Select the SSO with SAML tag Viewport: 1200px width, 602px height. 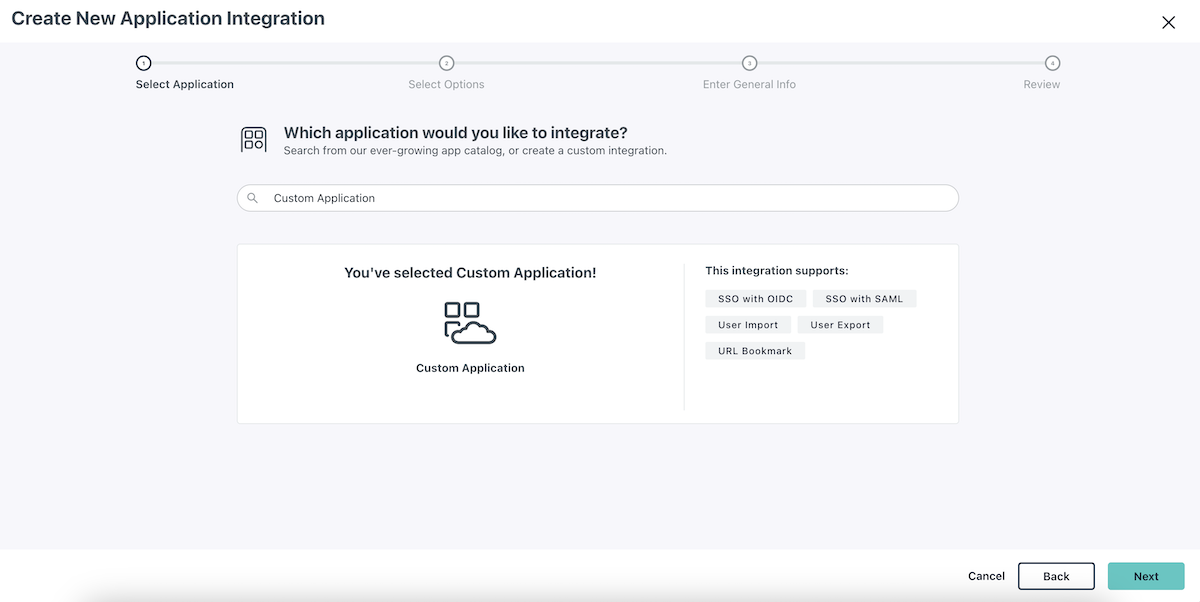[x=864, y=299]
